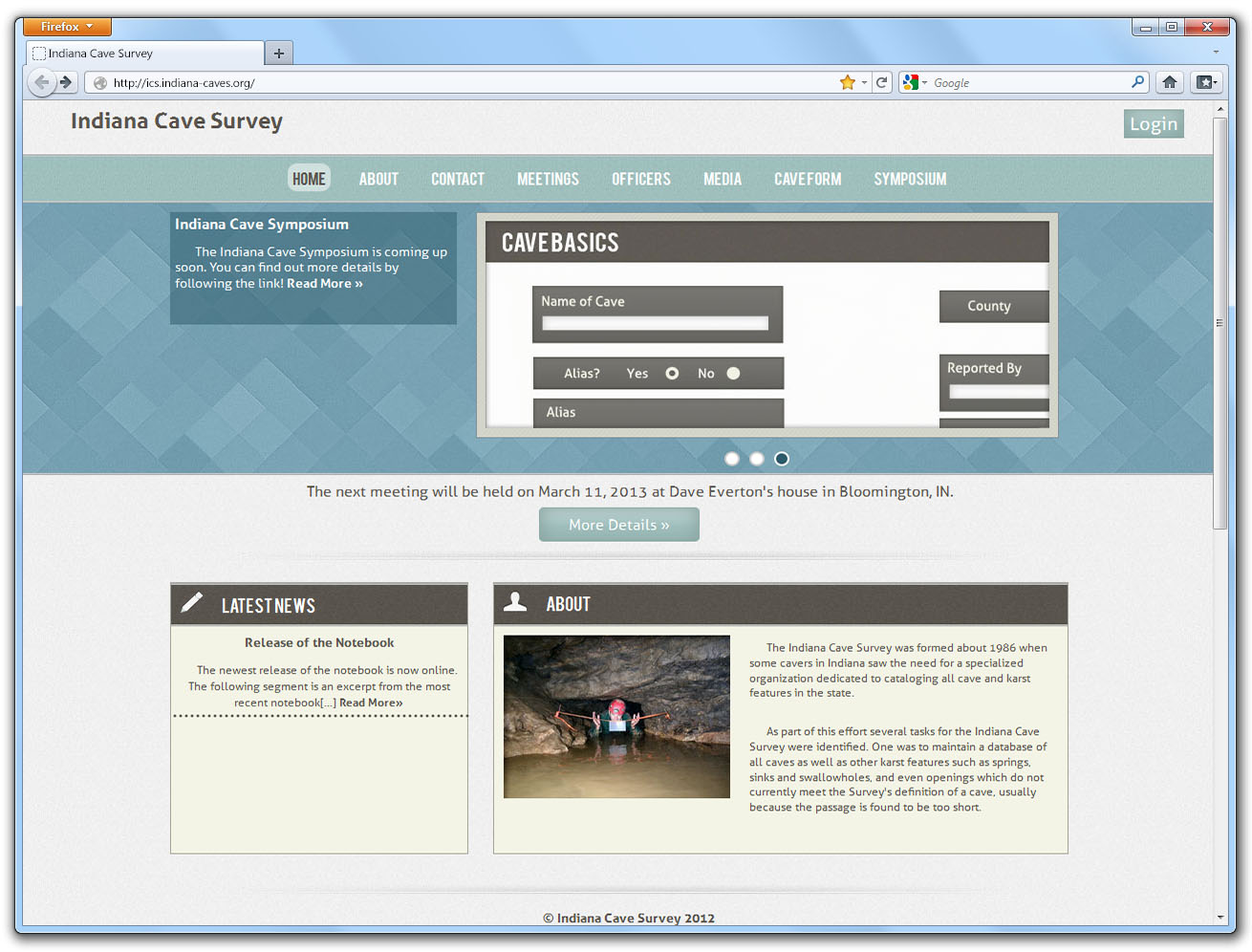The width and height of the screenshot is (1252, 952).
Task: Click the pencil icon beside Latest News
Action: click(192, 602)
